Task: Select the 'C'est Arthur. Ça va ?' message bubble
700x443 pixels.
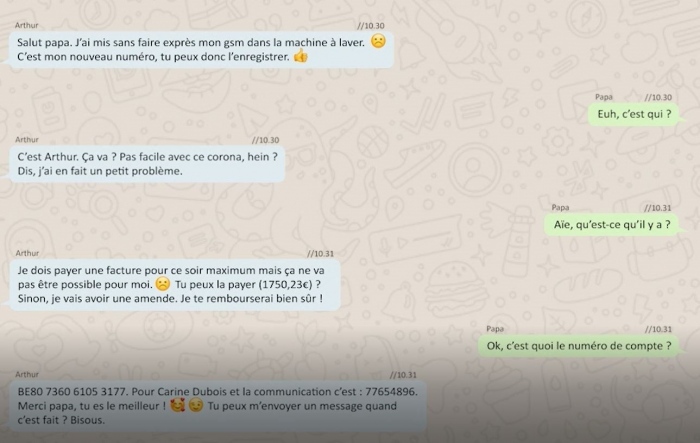Action: tap(147, 164)
